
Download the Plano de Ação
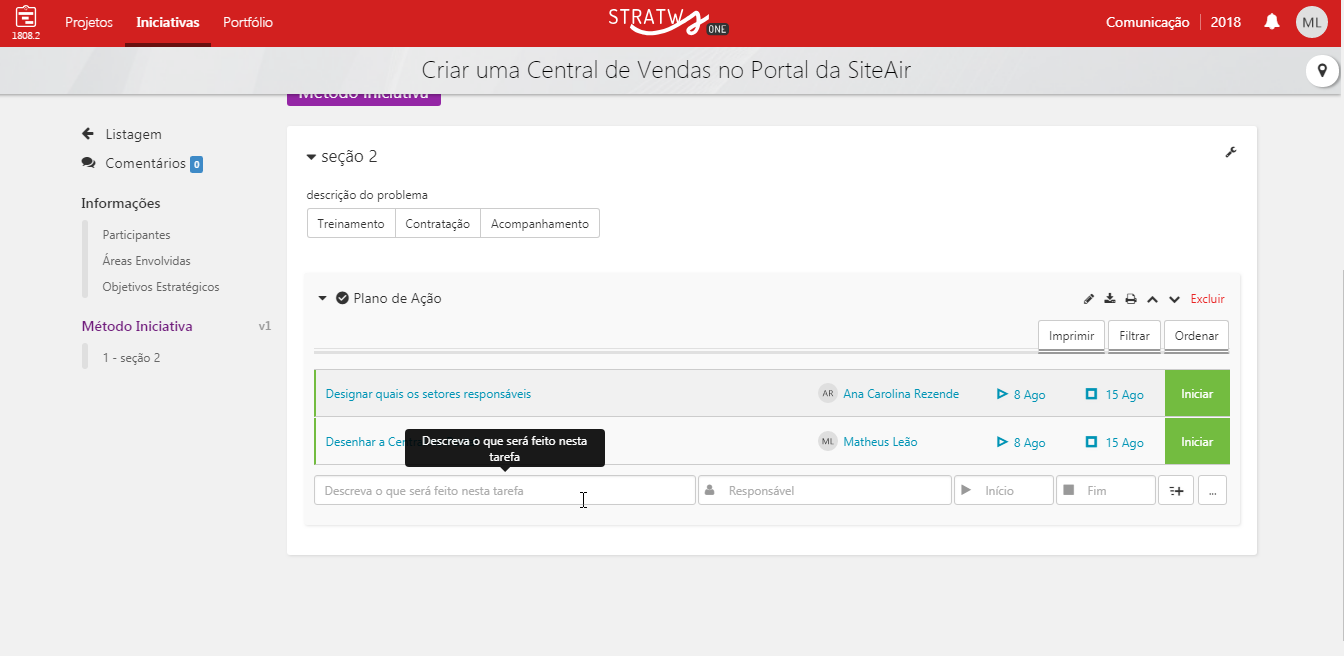coord(1110,299)
